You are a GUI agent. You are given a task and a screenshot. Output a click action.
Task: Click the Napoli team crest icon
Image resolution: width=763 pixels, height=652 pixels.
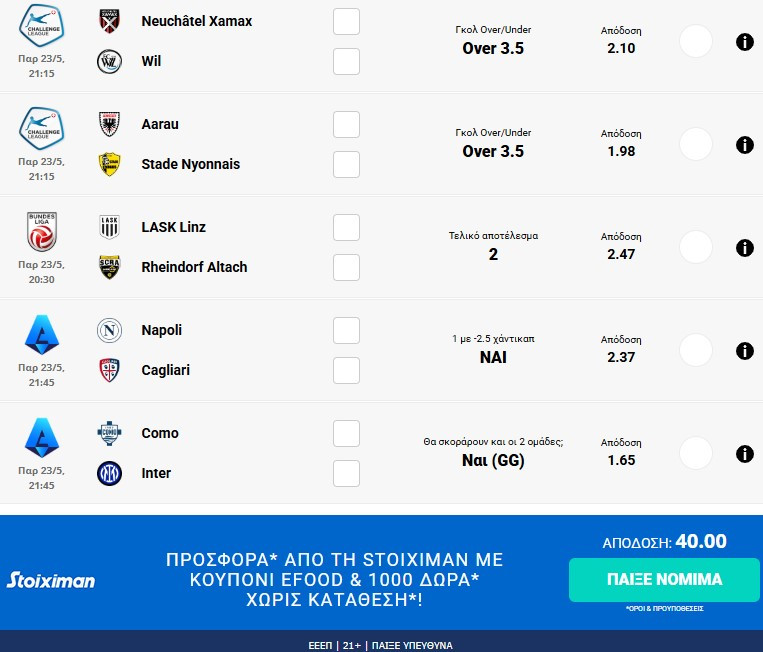click(x=109, y=330)
